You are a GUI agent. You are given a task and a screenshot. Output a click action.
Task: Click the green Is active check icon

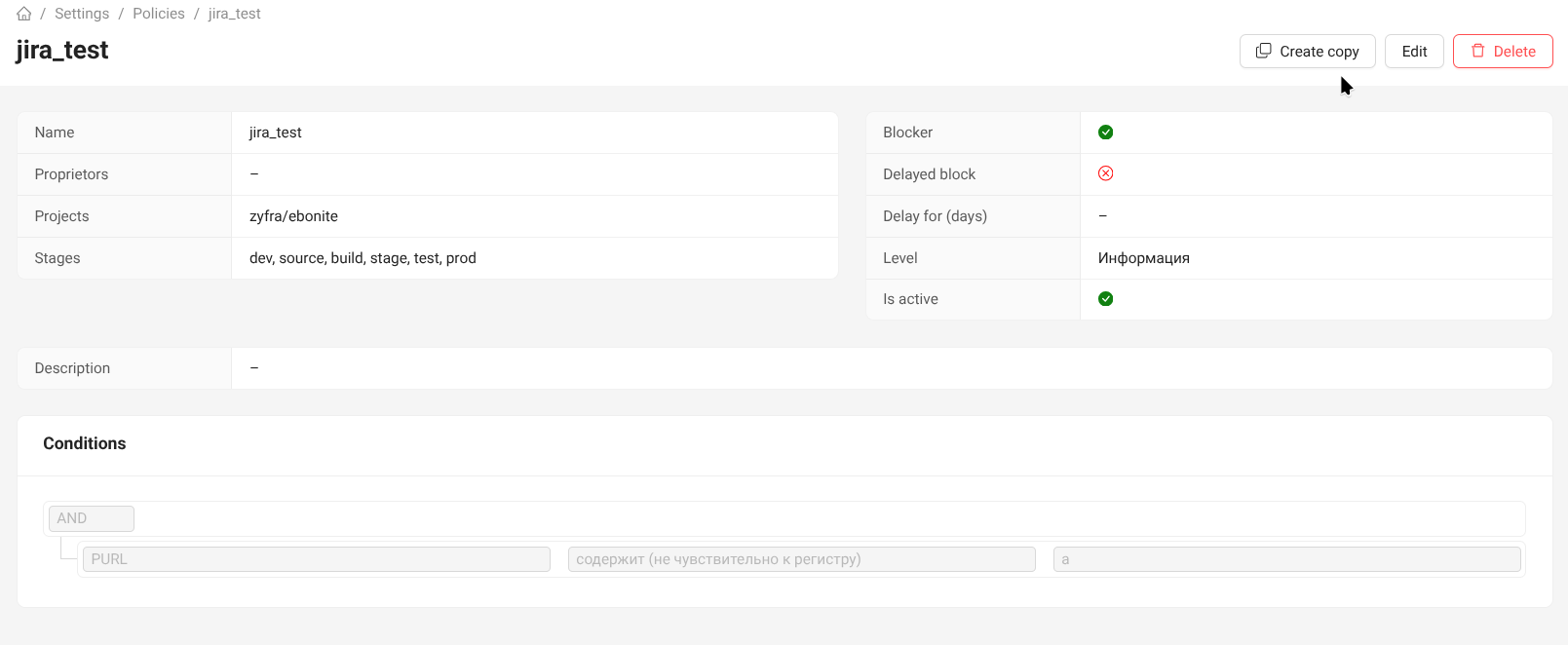tap(1105, 299)
